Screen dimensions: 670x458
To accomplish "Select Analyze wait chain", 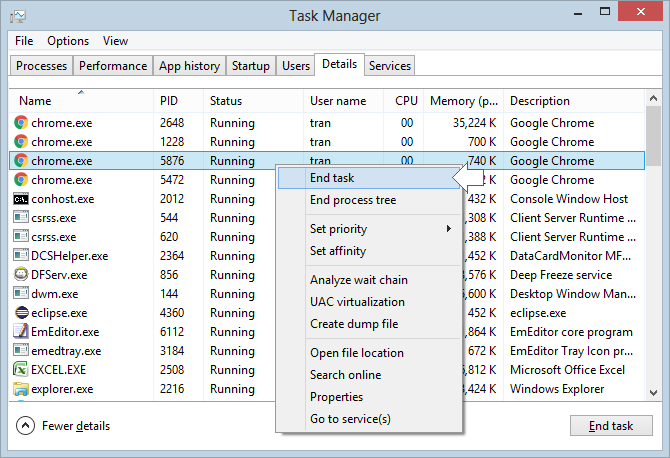I will (x=370, y=280).
